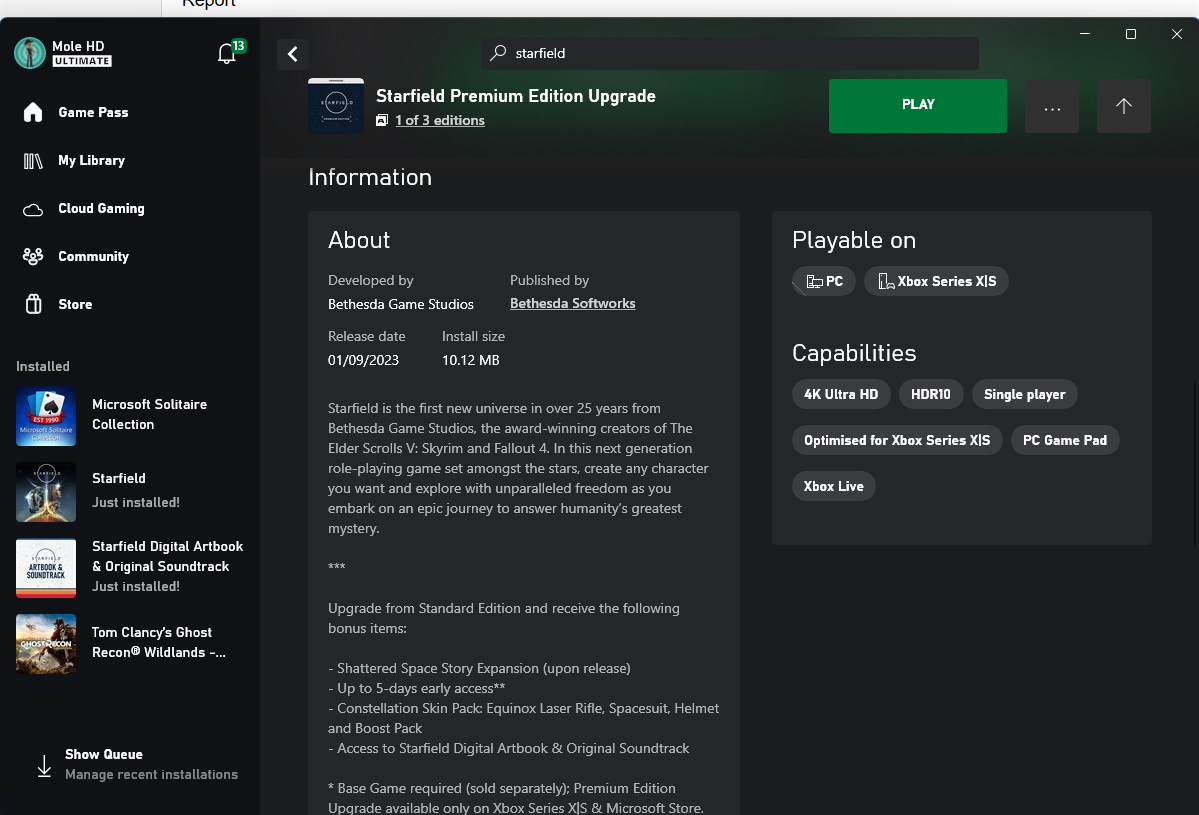Screen dimensions: 1199x815
Task: Click Show Queue manage recent installations
Action: (x=138, y=765)
